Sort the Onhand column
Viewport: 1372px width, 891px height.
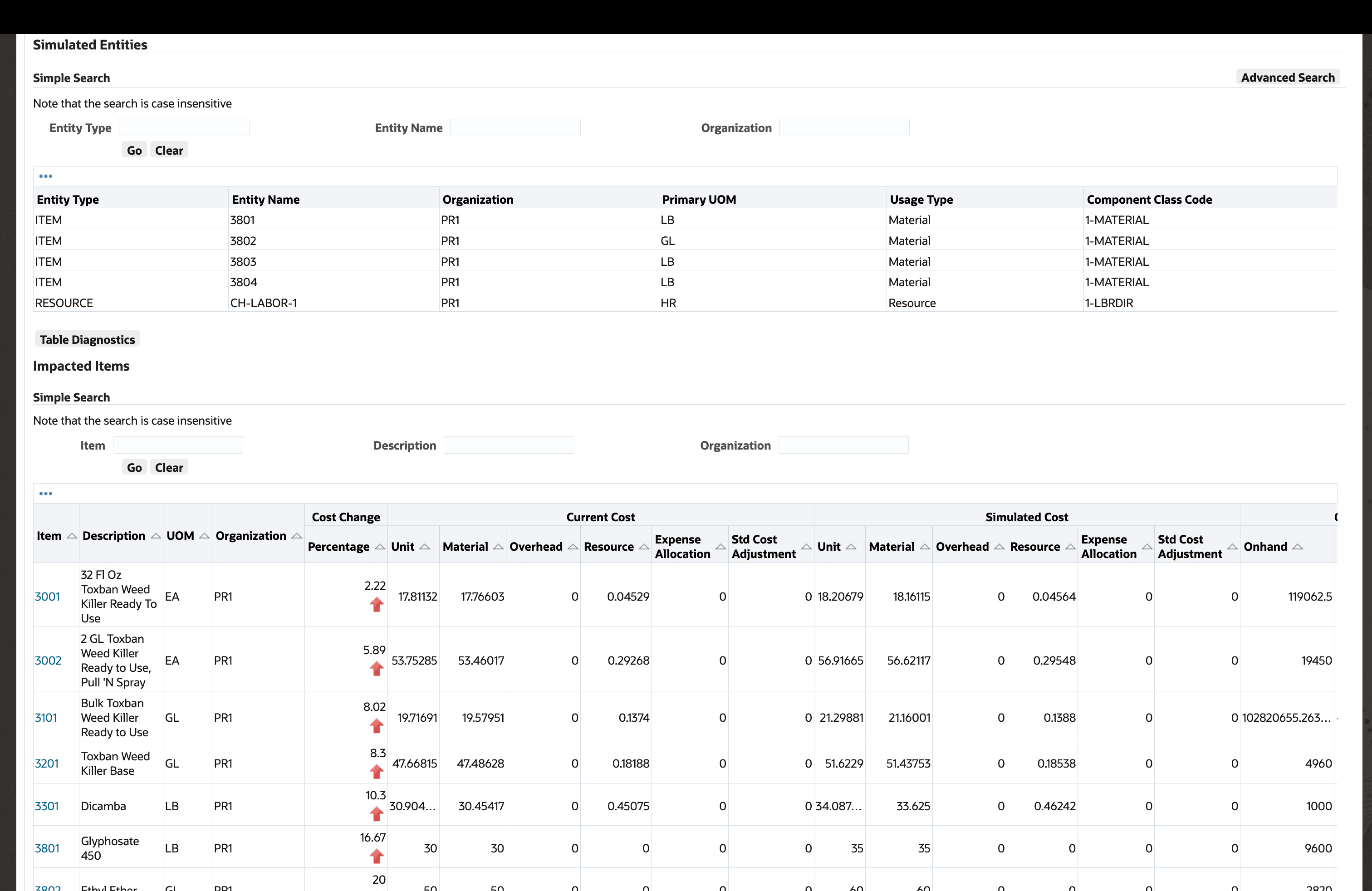pos(1298,547)
